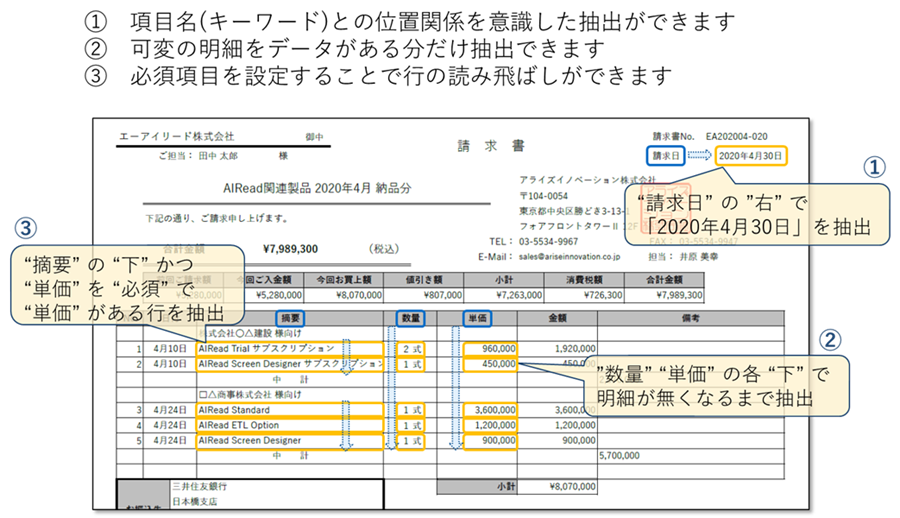Screen dimensions: 900x518
Task: Click total ¥7,989,300 beside (税込)
Action: point(290,249)
